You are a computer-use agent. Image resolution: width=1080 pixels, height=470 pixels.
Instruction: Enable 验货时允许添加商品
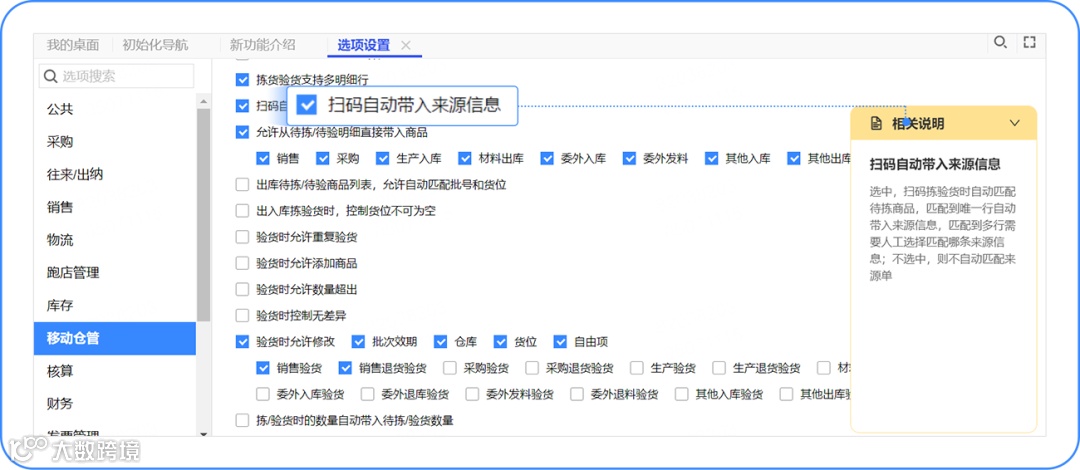point(242,263)
